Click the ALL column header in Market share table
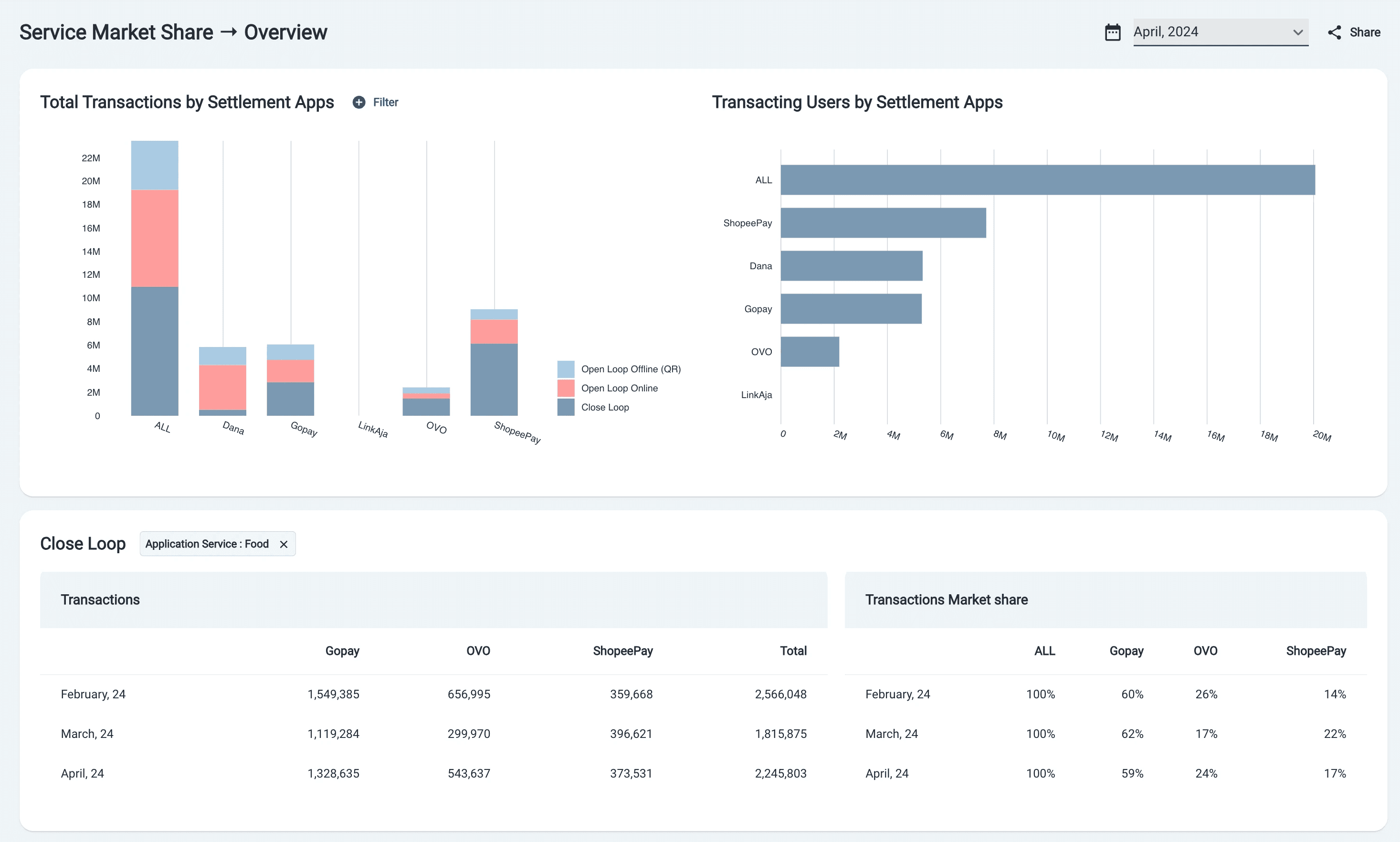 pos(1044,651)
